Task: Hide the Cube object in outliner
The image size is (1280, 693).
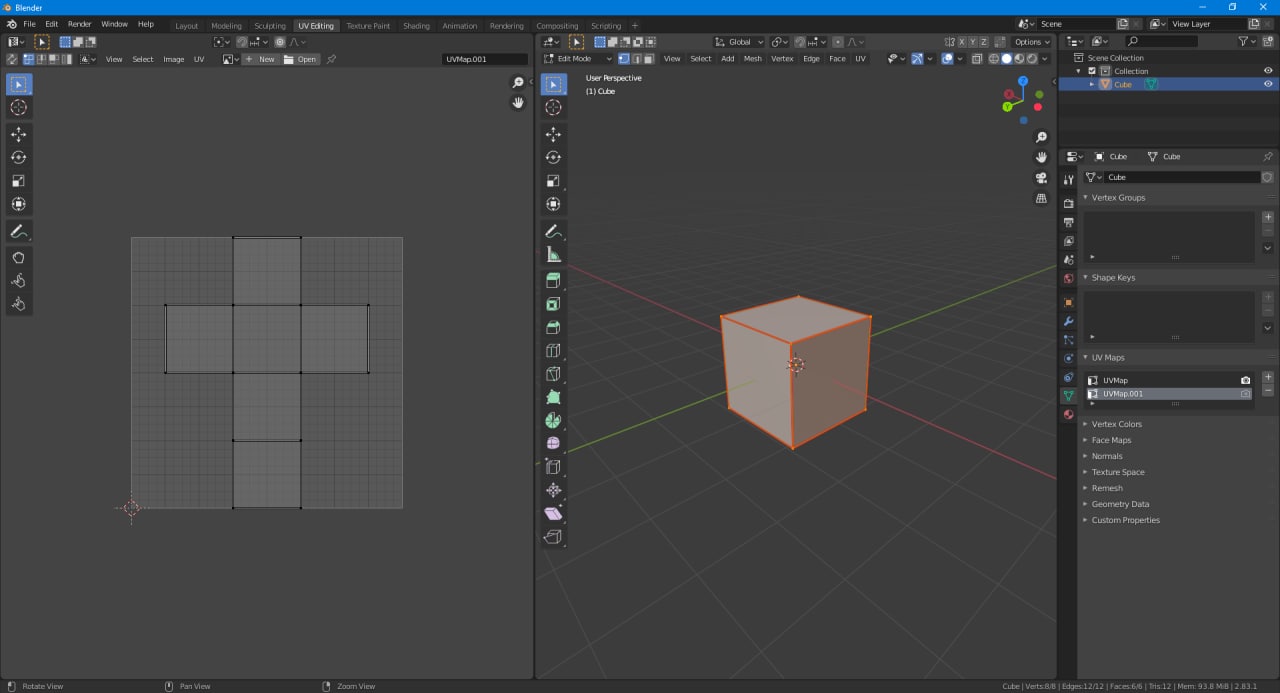Action: [1268, 85]
